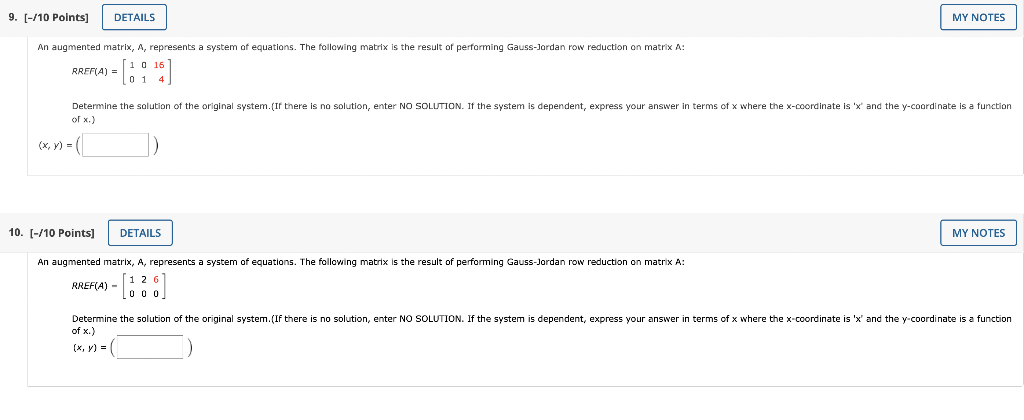The width and height of the screenshot is (1024, 420).
Task: Click the question 10 points label
Action: pos(63,233)
